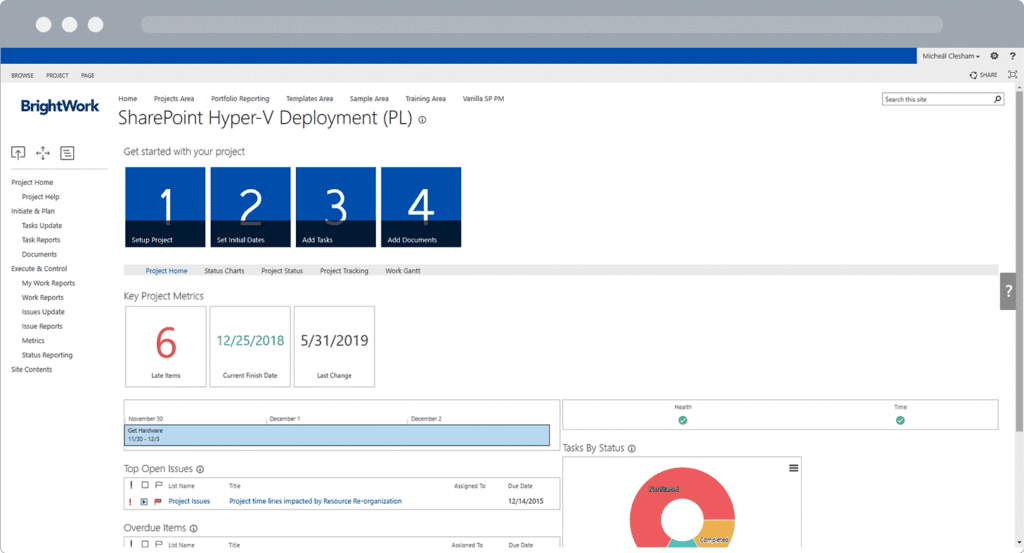Click the upload icon under BrightWork logo

point(18,153)
